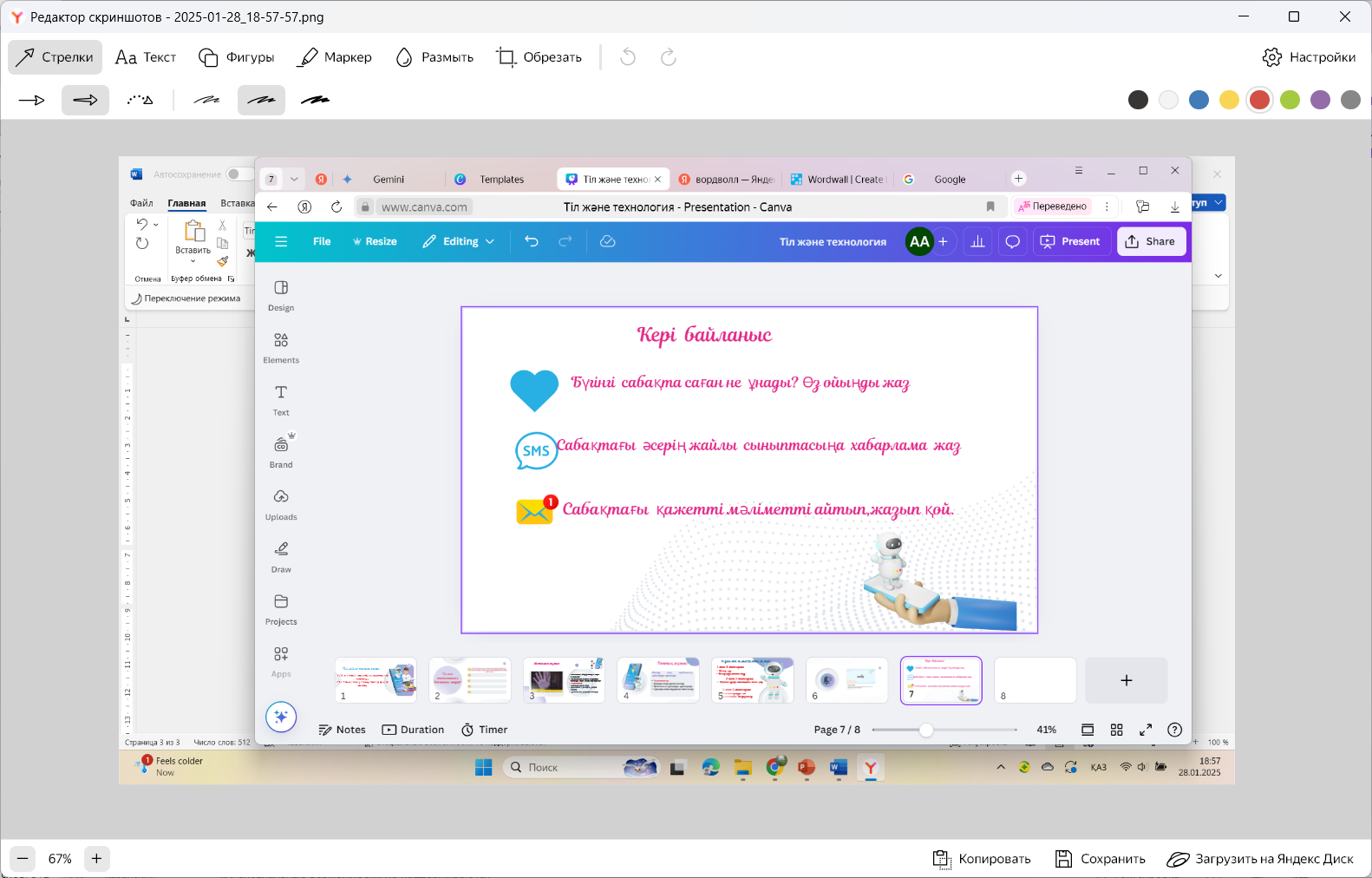Pick the black color swatch
Screen dimensions: 1372x878
pos(1138,100)
